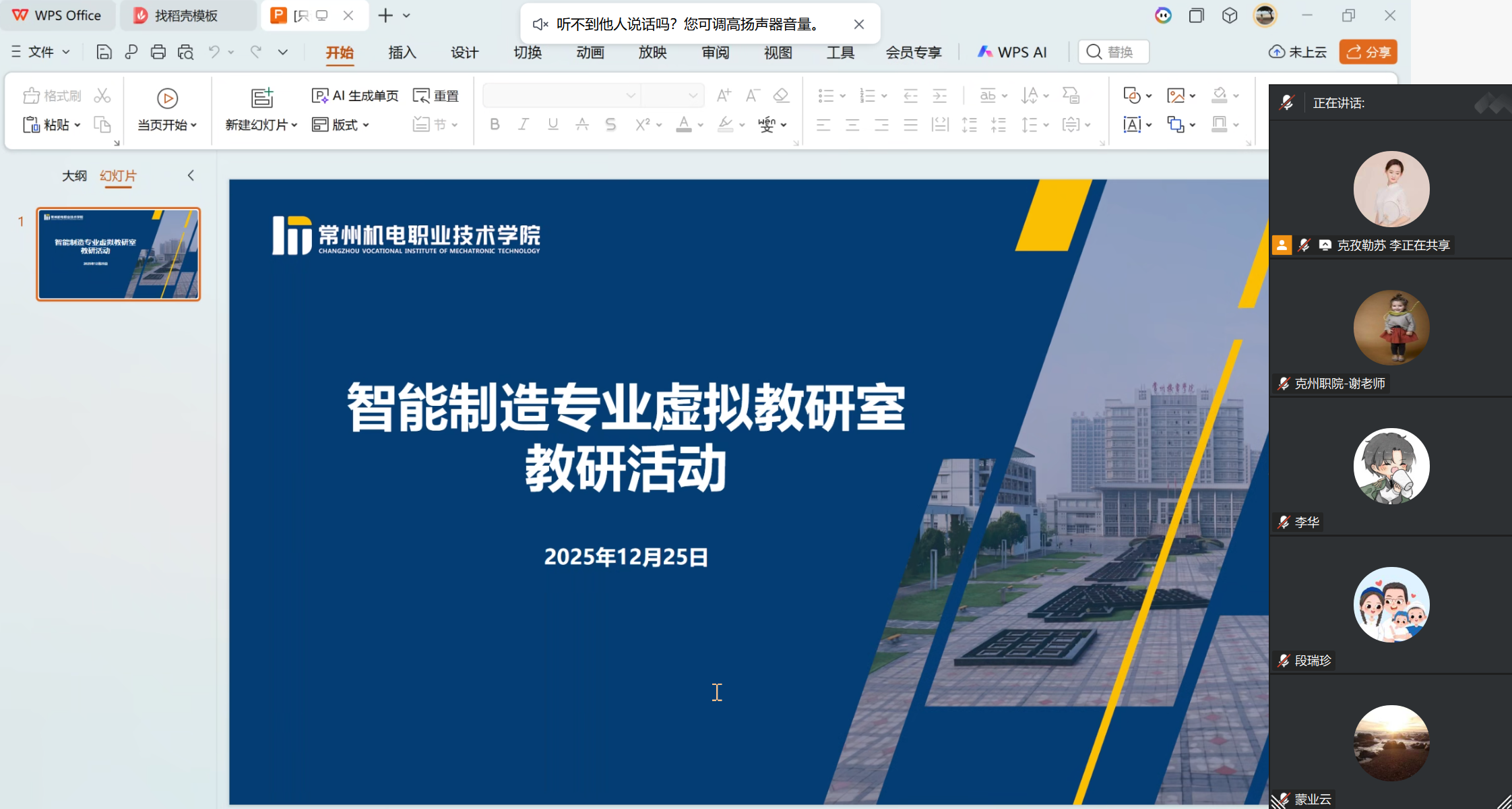Click the save file icon

104,52
